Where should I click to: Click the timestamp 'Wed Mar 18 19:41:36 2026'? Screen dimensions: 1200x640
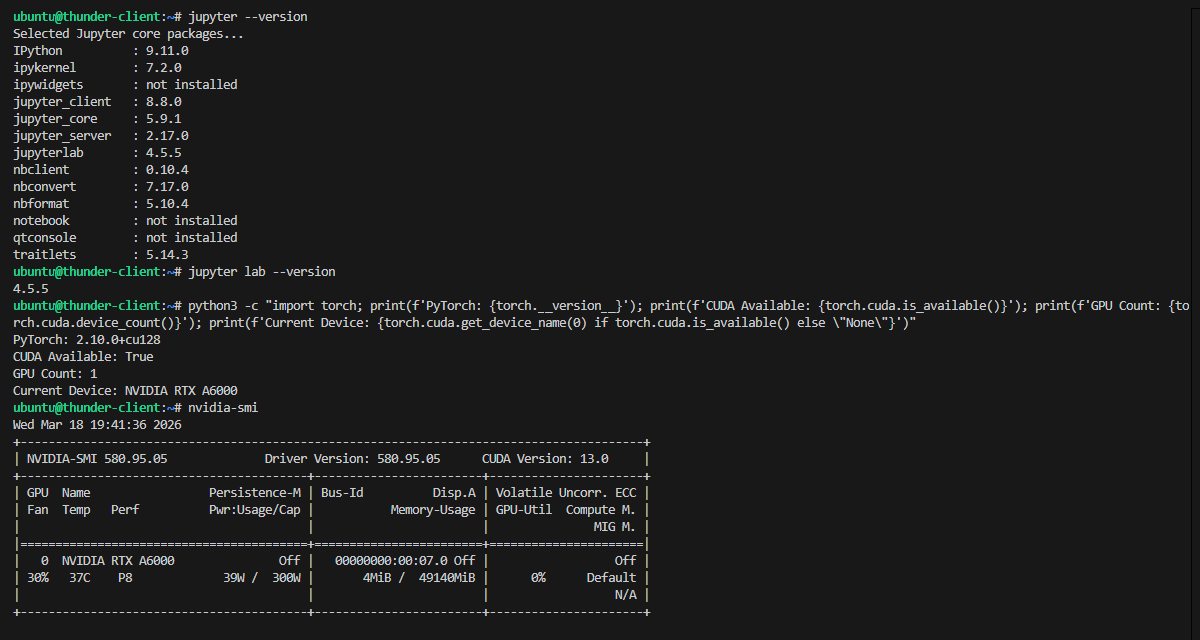click(x=97, y=425)
